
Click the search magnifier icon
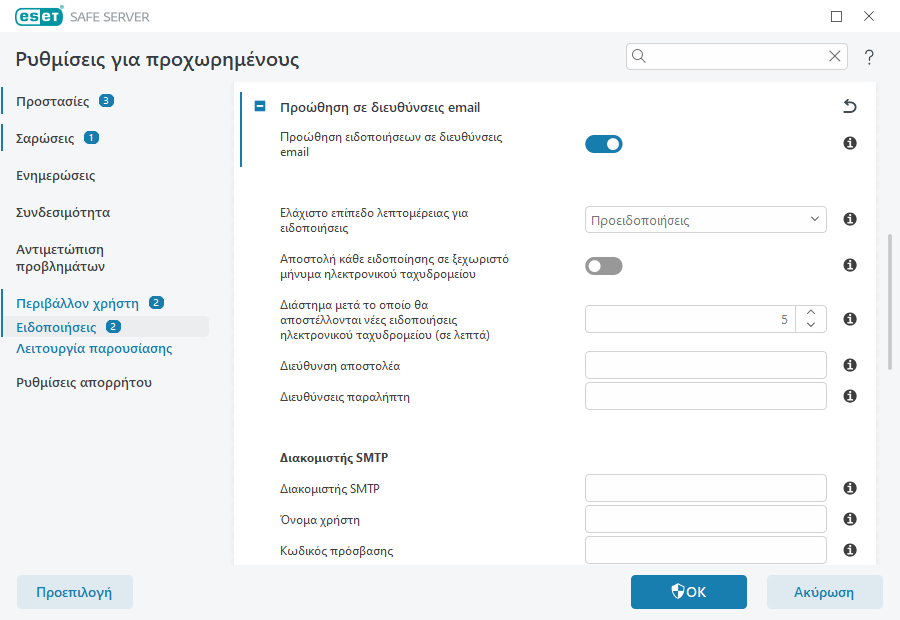pyautogui.click(x=640, y=56)
